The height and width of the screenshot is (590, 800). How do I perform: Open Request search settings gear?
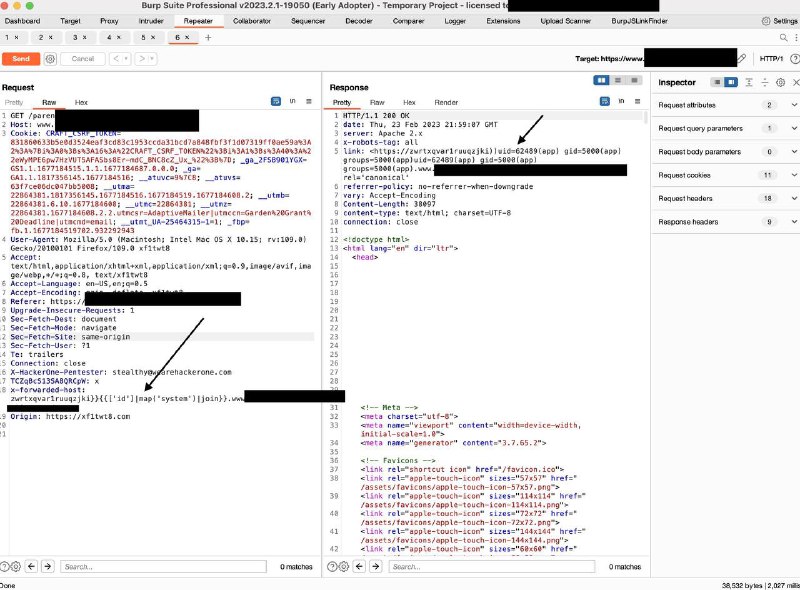pyautogui.click(x=16, y=567)
